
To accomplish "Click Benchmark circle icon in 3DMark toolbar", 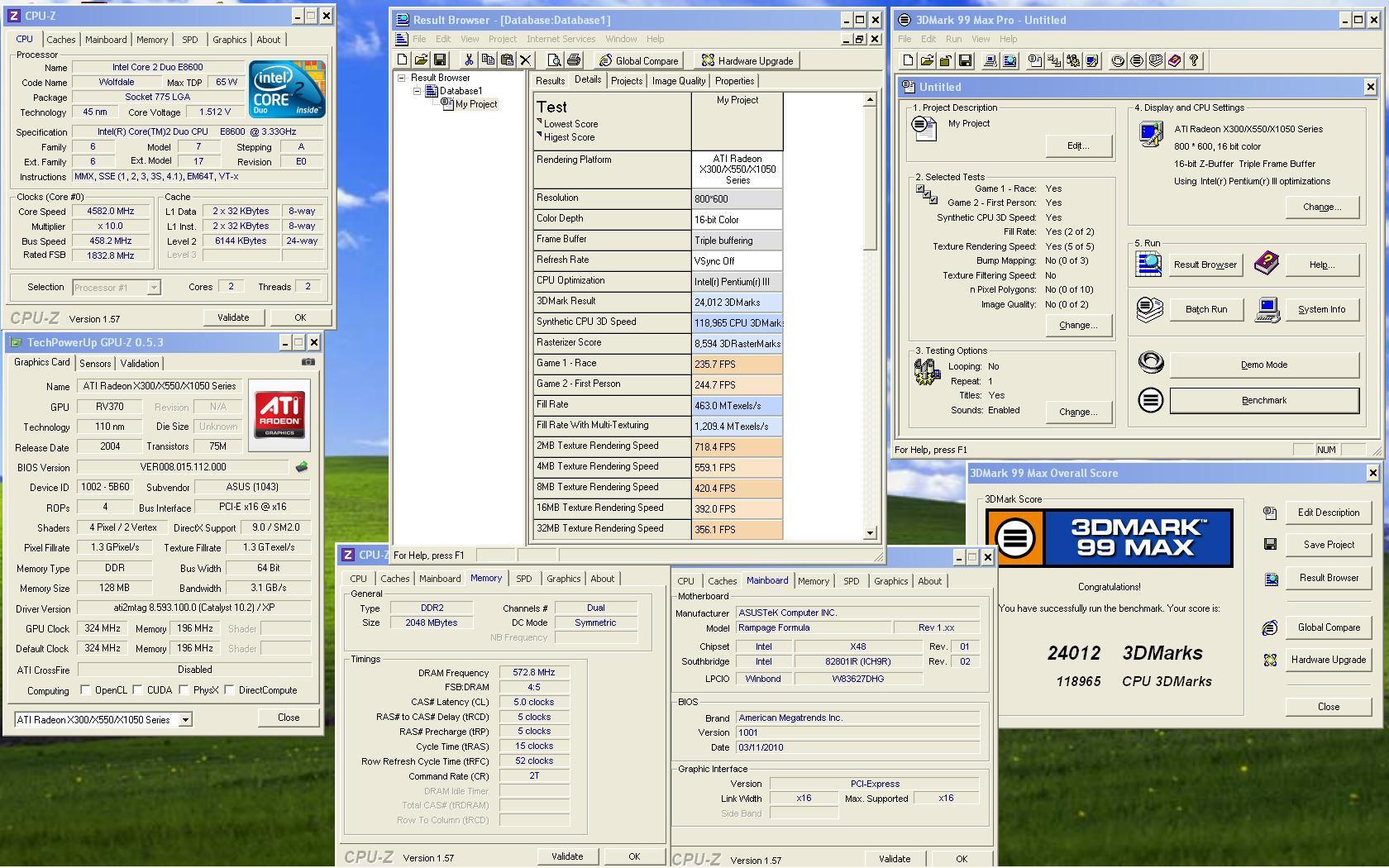I will click(x=1137, y=60).
